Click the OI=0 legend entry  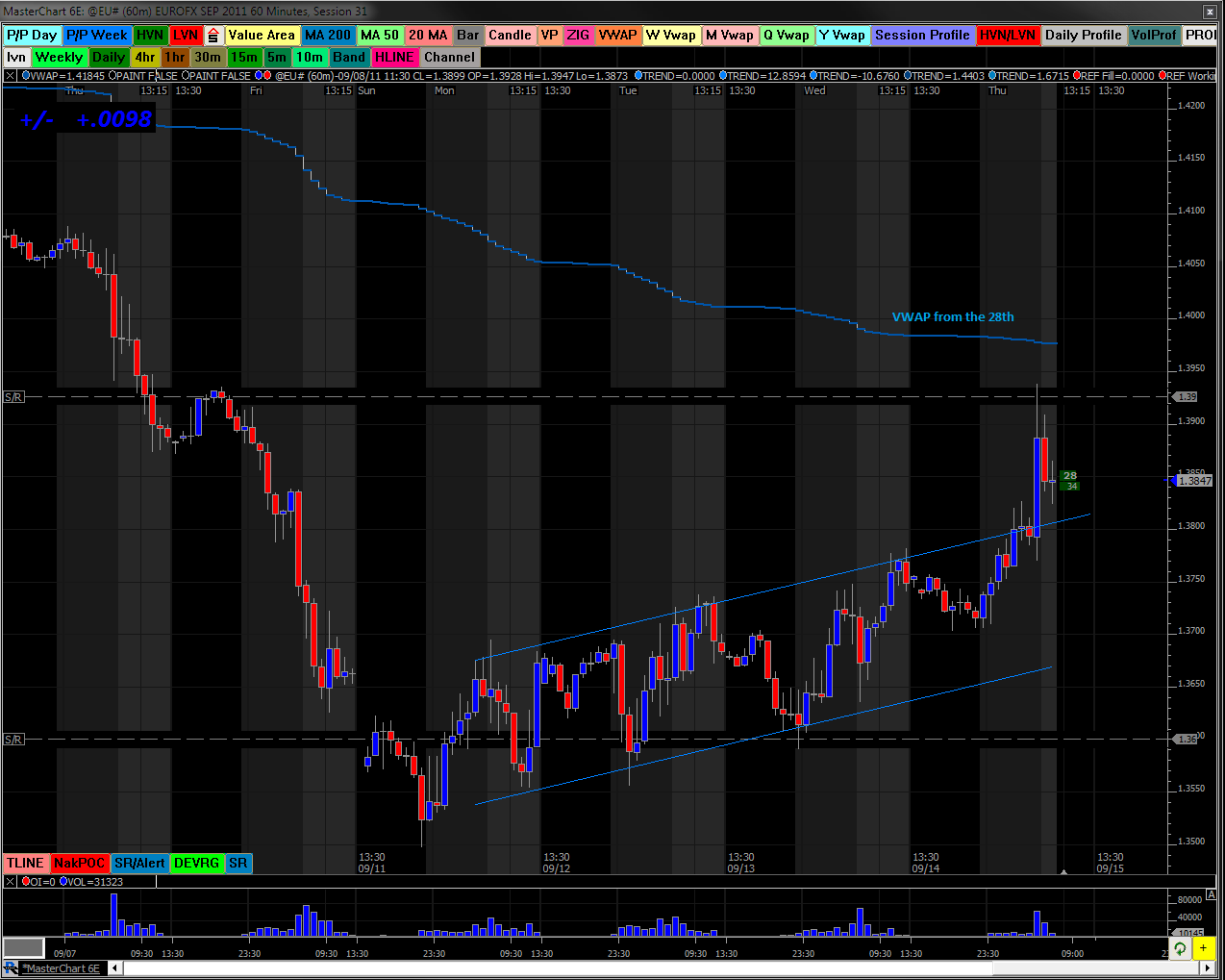(37, 881)
